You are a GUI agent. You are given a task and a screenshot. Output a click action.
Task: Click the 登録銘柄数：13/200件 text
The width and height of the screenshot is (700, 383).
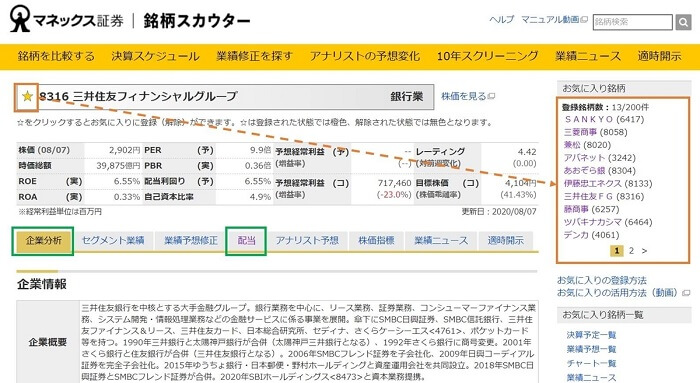click(605, 107)
